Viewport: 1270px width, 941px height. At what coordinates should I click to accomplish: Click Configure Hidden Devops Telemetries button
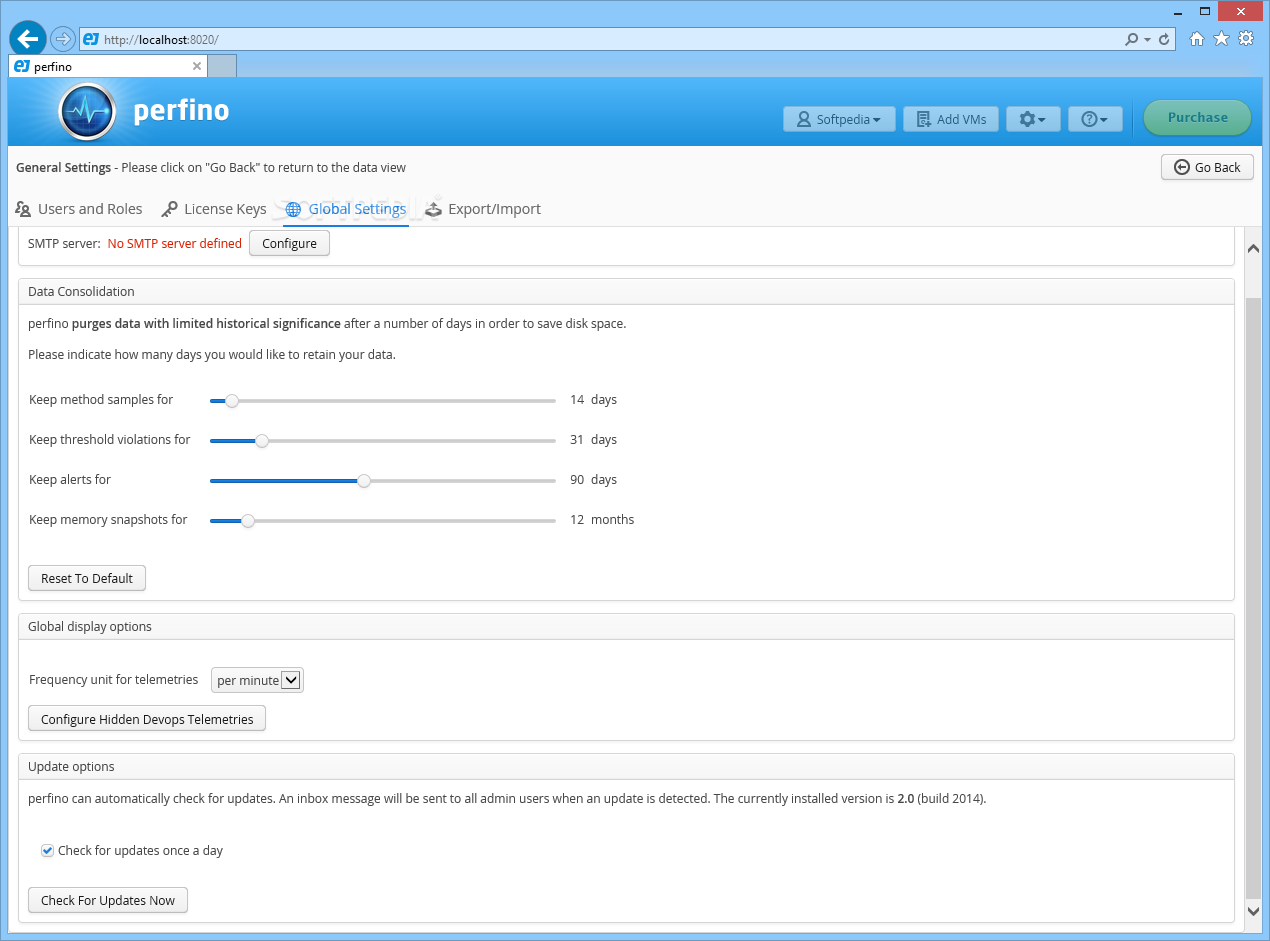(147, 718)
